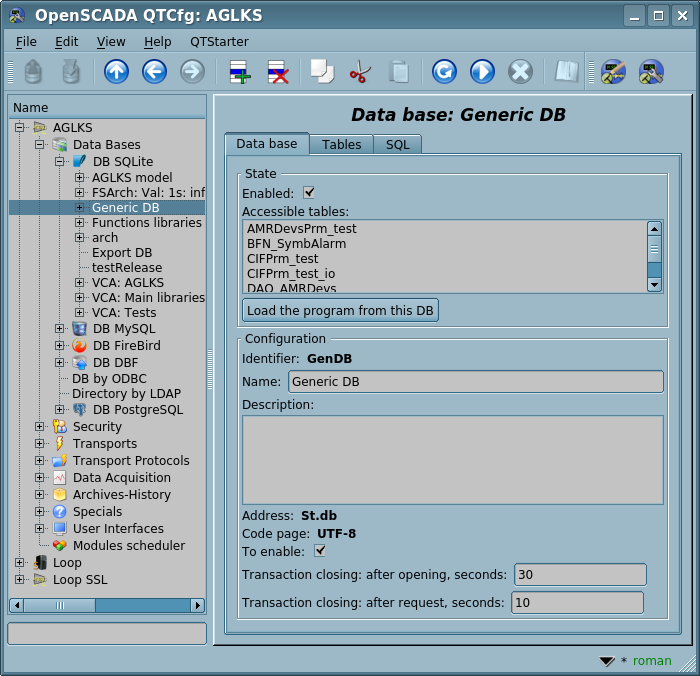
Task: Go up one level with the up arrow
Action: [116, 71]
